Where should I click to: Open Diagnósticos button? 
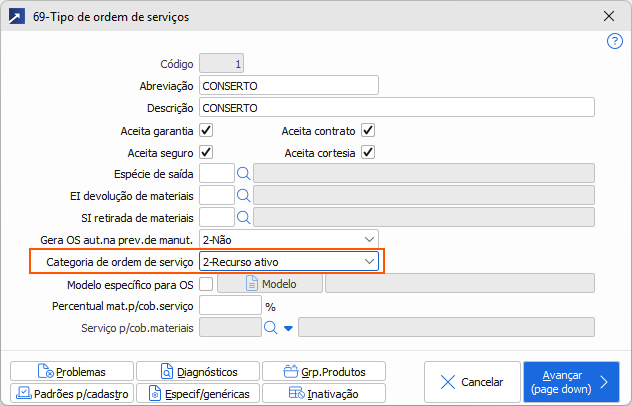pos(198,371)
